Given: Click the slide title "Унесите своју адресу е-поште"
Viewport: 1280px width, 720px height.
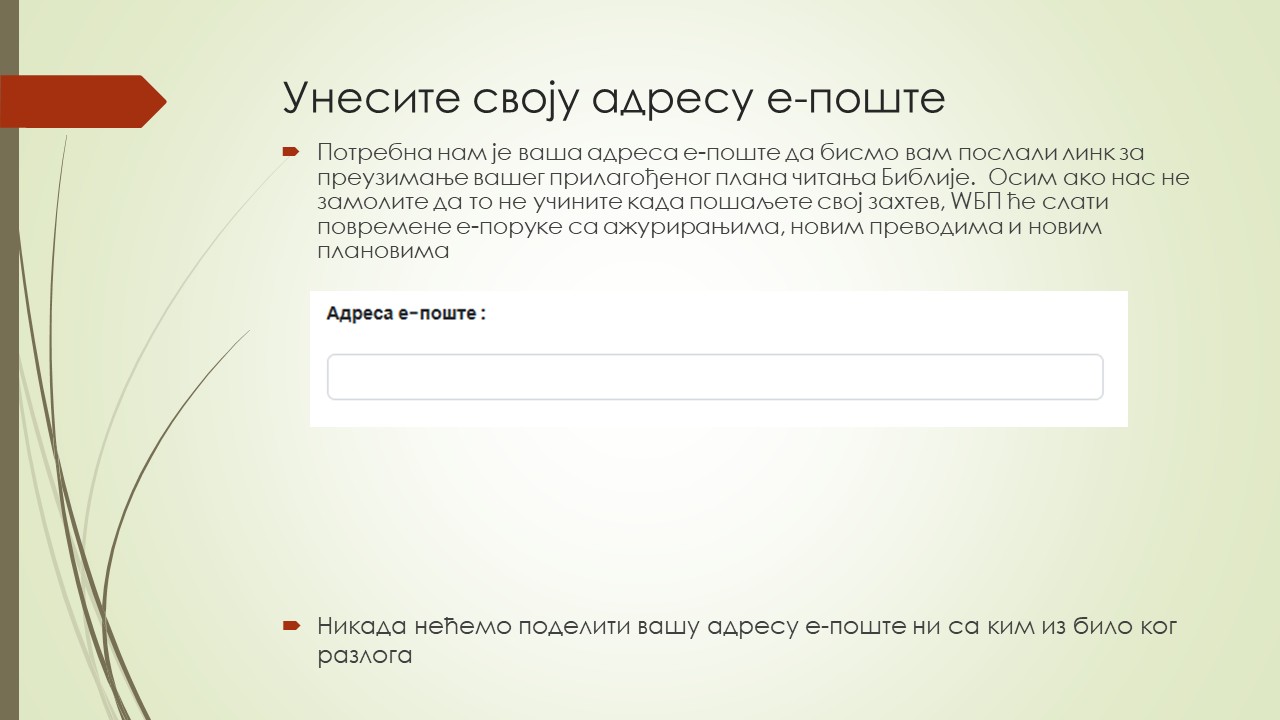Looking at the screenshot, I should point(612,97).
